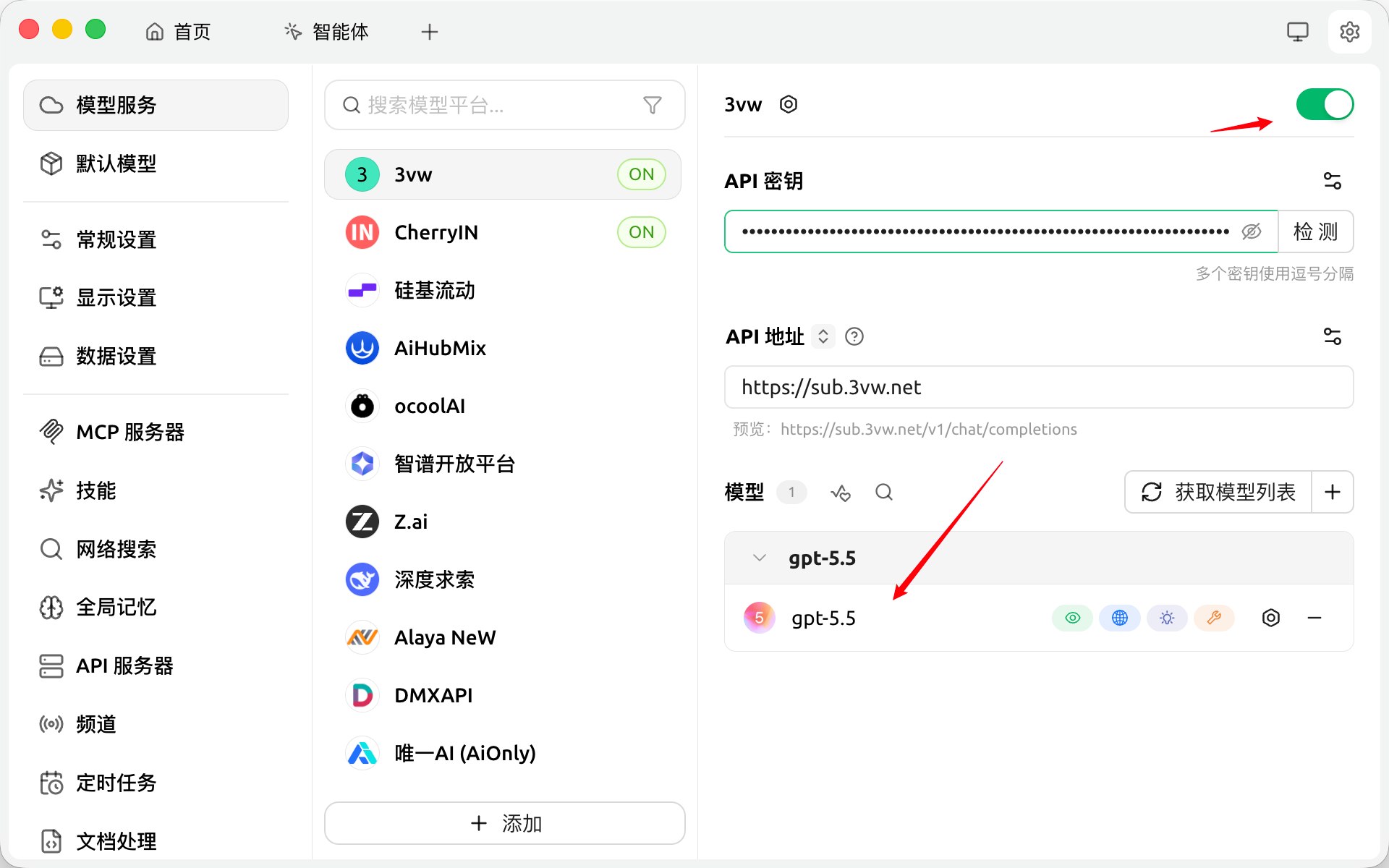Open 频道 settings section
Screen dimensions: 1389x868
coord(156,724)
